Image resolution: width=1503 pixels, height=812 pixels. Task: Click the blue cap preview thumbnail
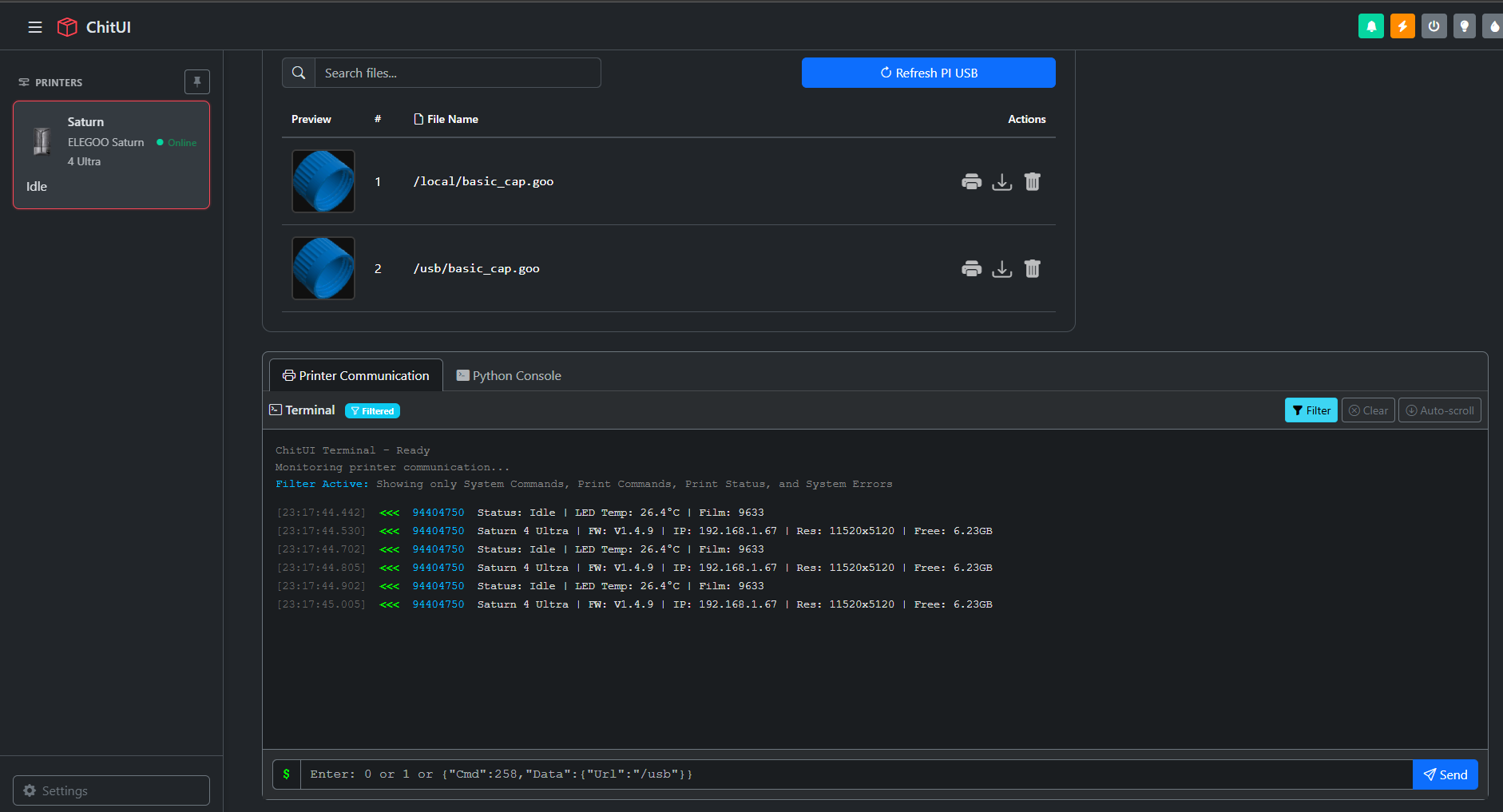(323, 181)
